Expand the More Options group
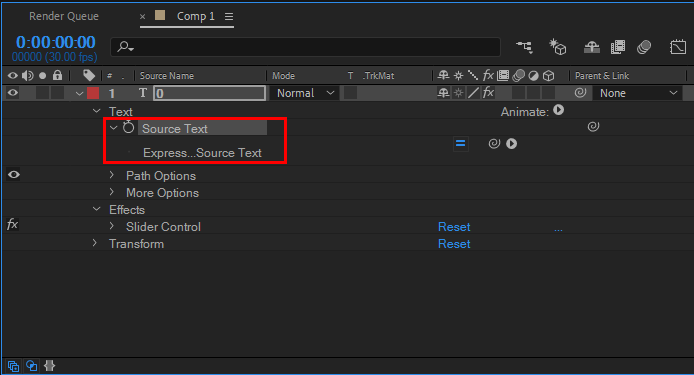Viewport: 694px width, 375px height. 112,192
